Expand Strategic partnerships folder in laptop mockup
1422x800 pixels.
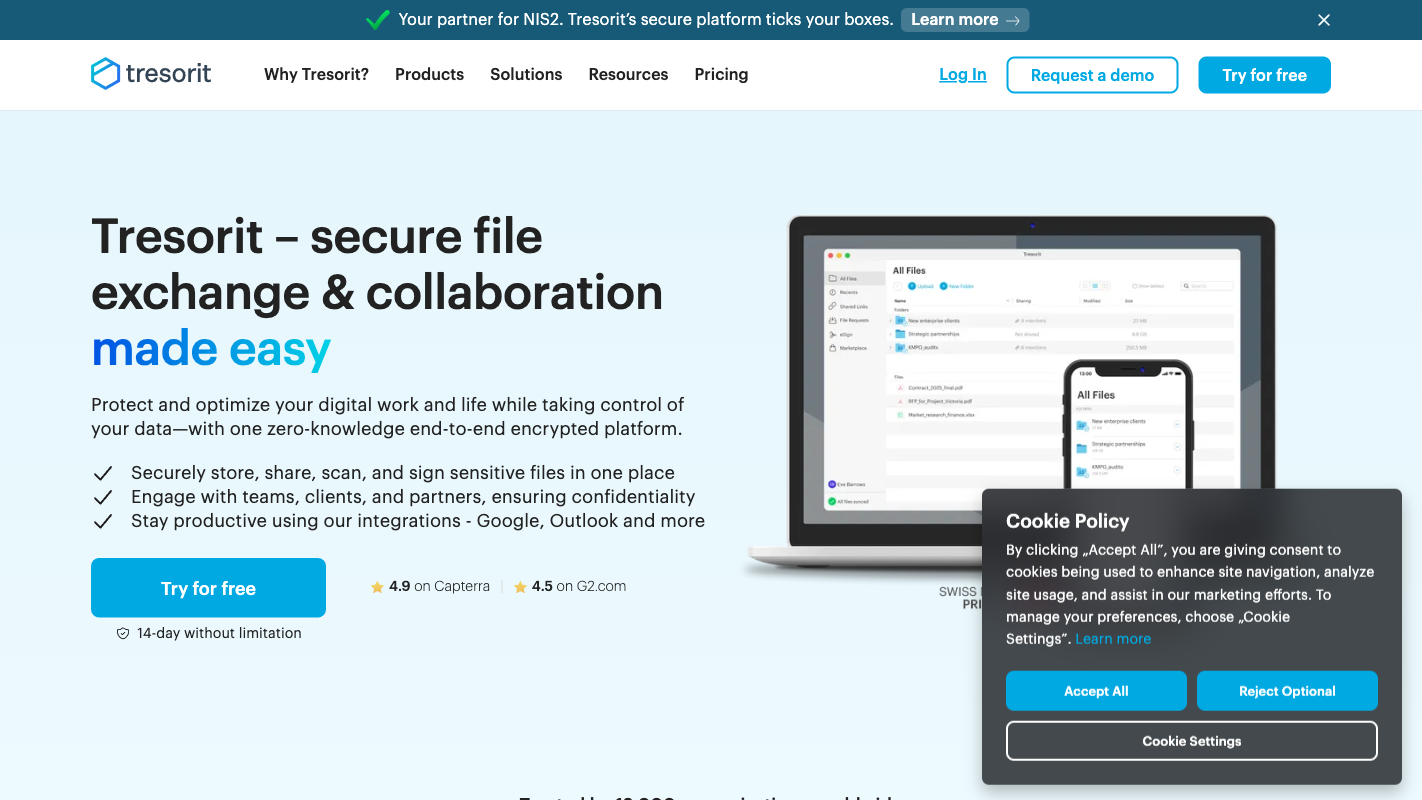pos(890,334)
